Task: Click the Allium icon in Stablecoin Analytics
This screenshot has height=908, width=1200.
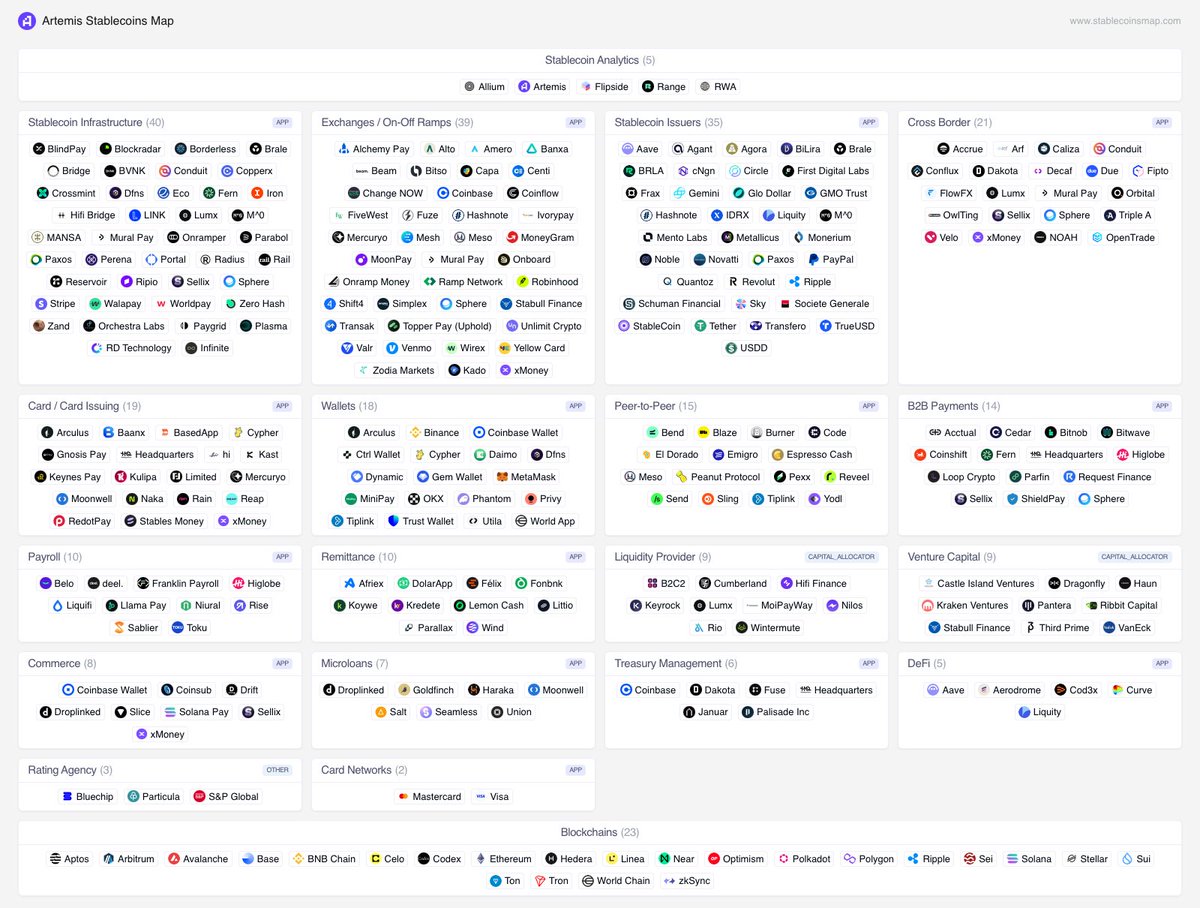Action: [470, 87]
